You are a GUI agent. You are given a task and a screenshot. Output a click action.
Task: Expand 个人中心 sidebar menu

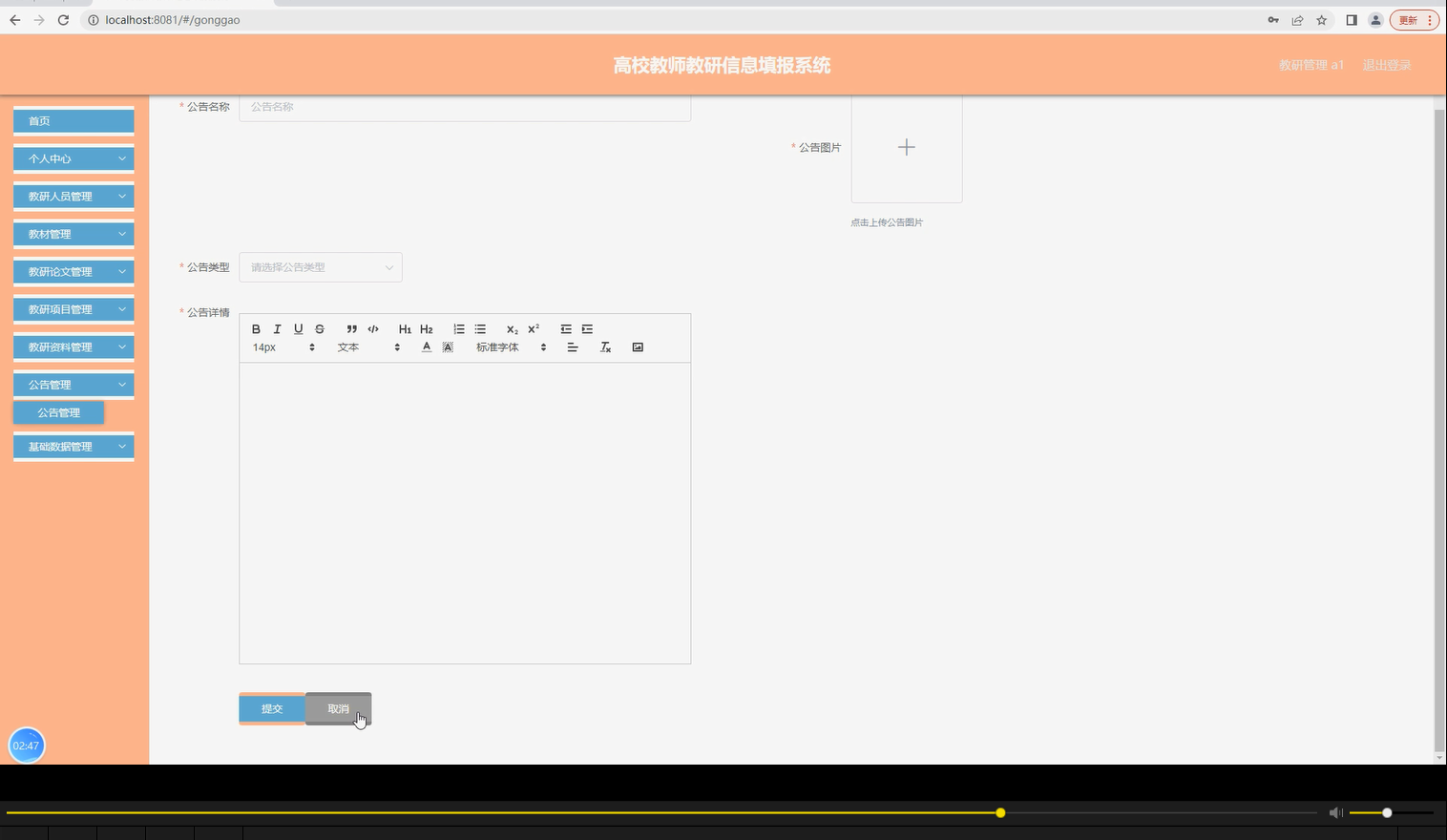click(73, 158)
